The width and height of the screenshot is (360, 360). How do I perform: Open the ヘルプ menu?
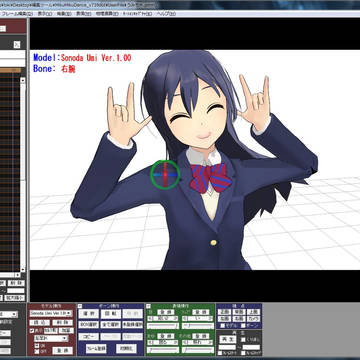point(166,14)
